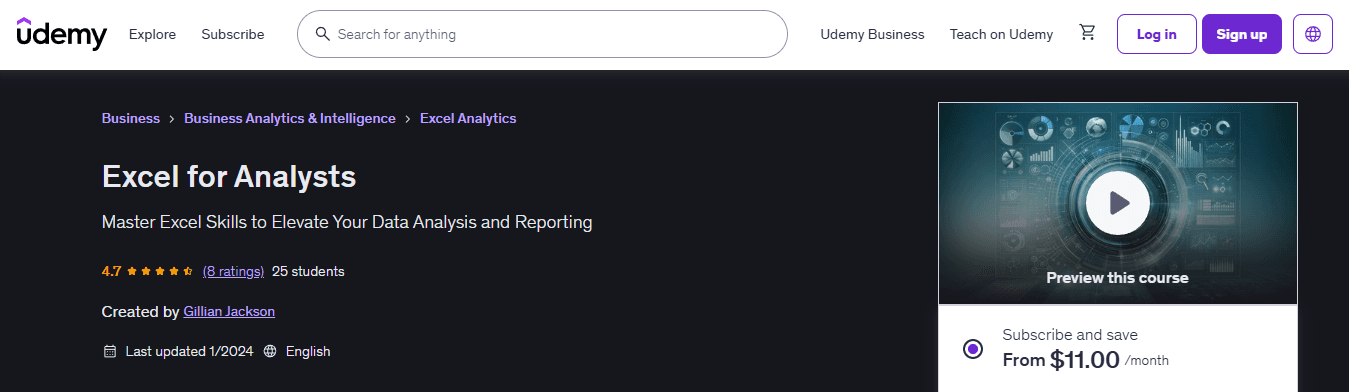
Task: Click the Last updated 1/2024 text
Action: (190, 351)
